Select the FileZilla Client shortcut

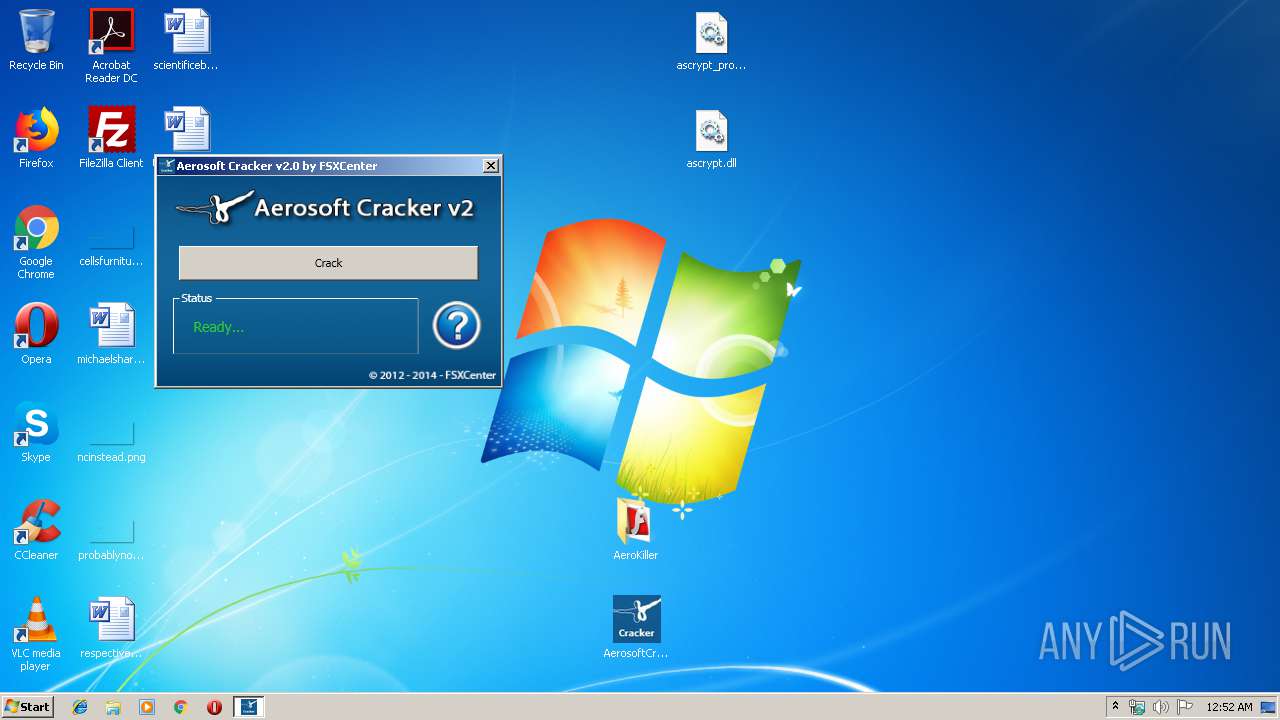(111, 138)
